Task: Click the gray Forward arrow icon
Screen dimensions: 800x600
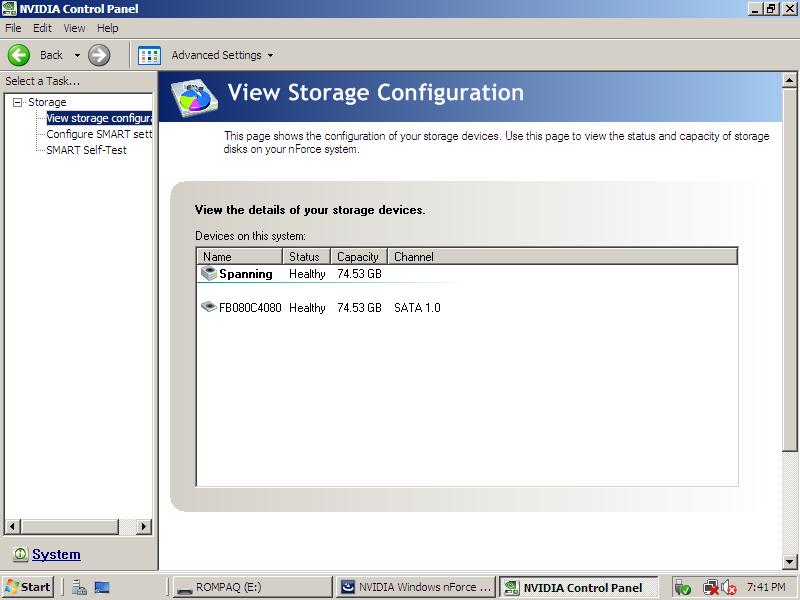Action: pyautogui.click(x=99, y=55)
